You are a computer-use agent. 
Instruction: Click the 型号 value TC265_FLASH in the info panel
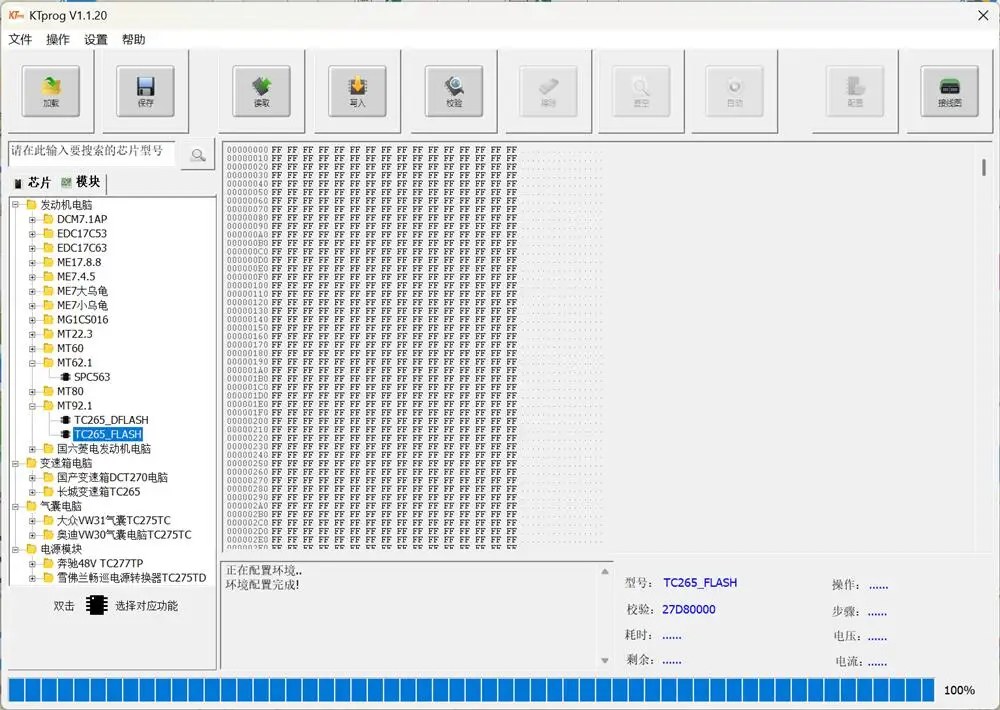click(x=700, y=582)
